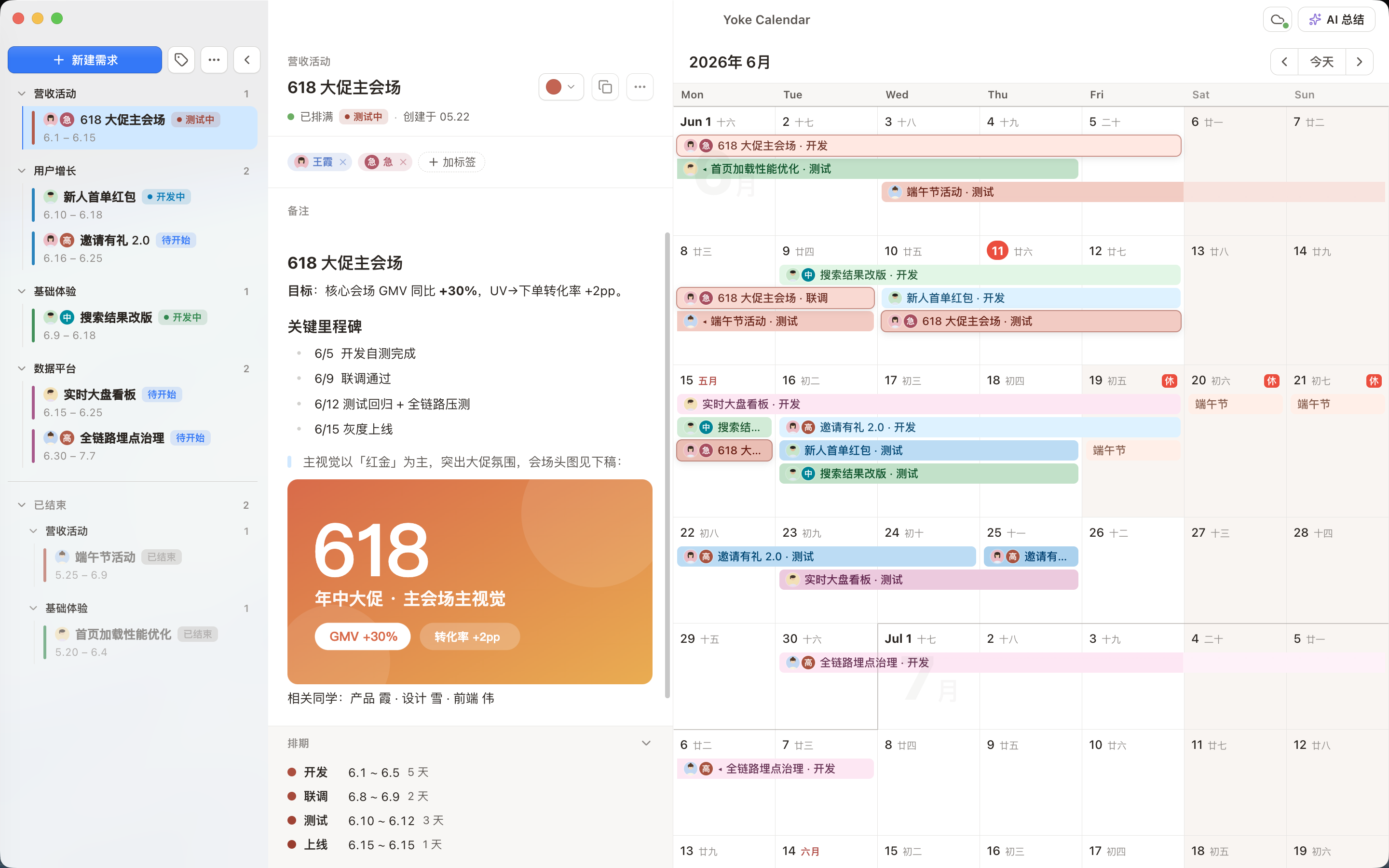
Task: Open AI 总结
Action: point(1336,19)
